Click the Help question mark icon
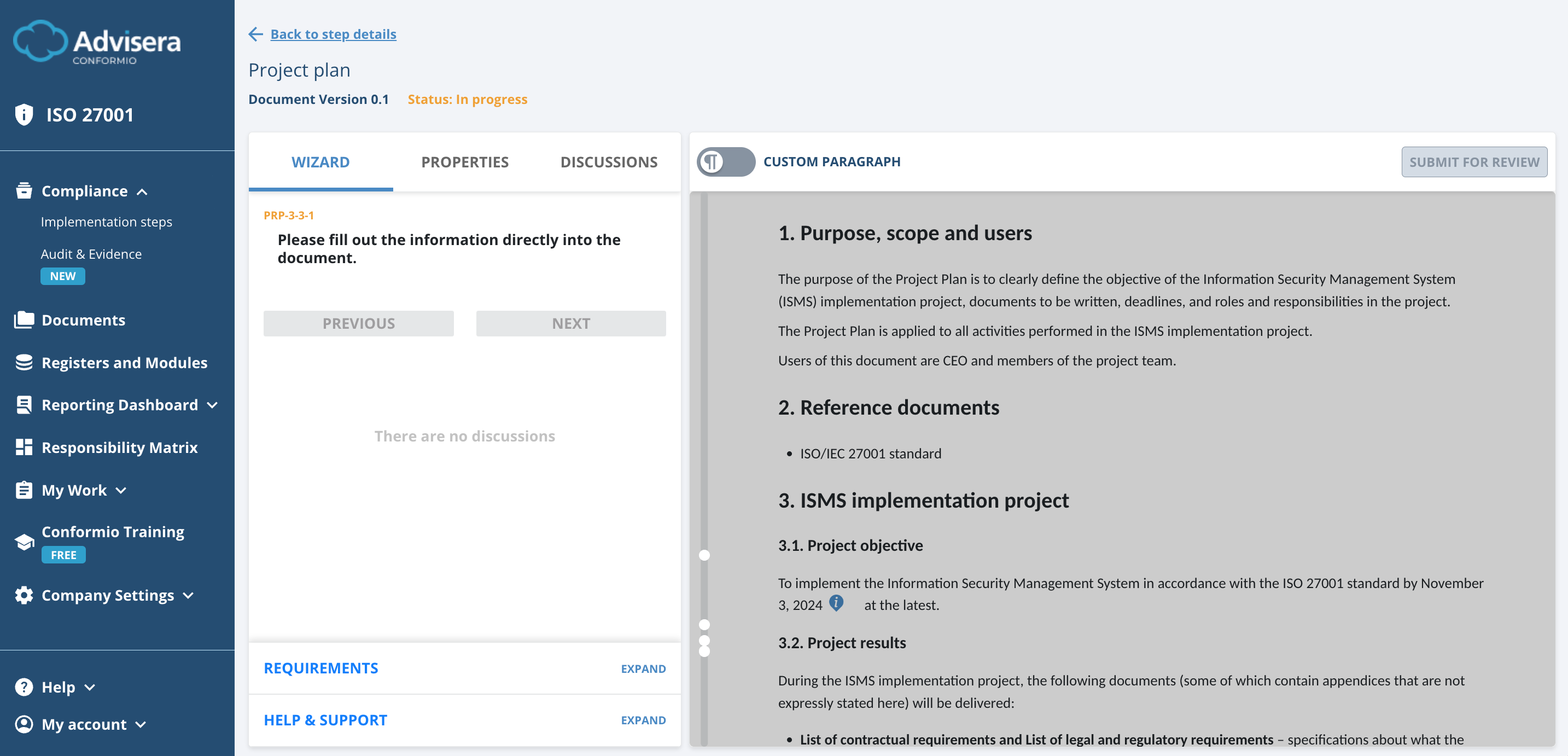Screen dimensions: 1568x756 click(x=23, y=686)
